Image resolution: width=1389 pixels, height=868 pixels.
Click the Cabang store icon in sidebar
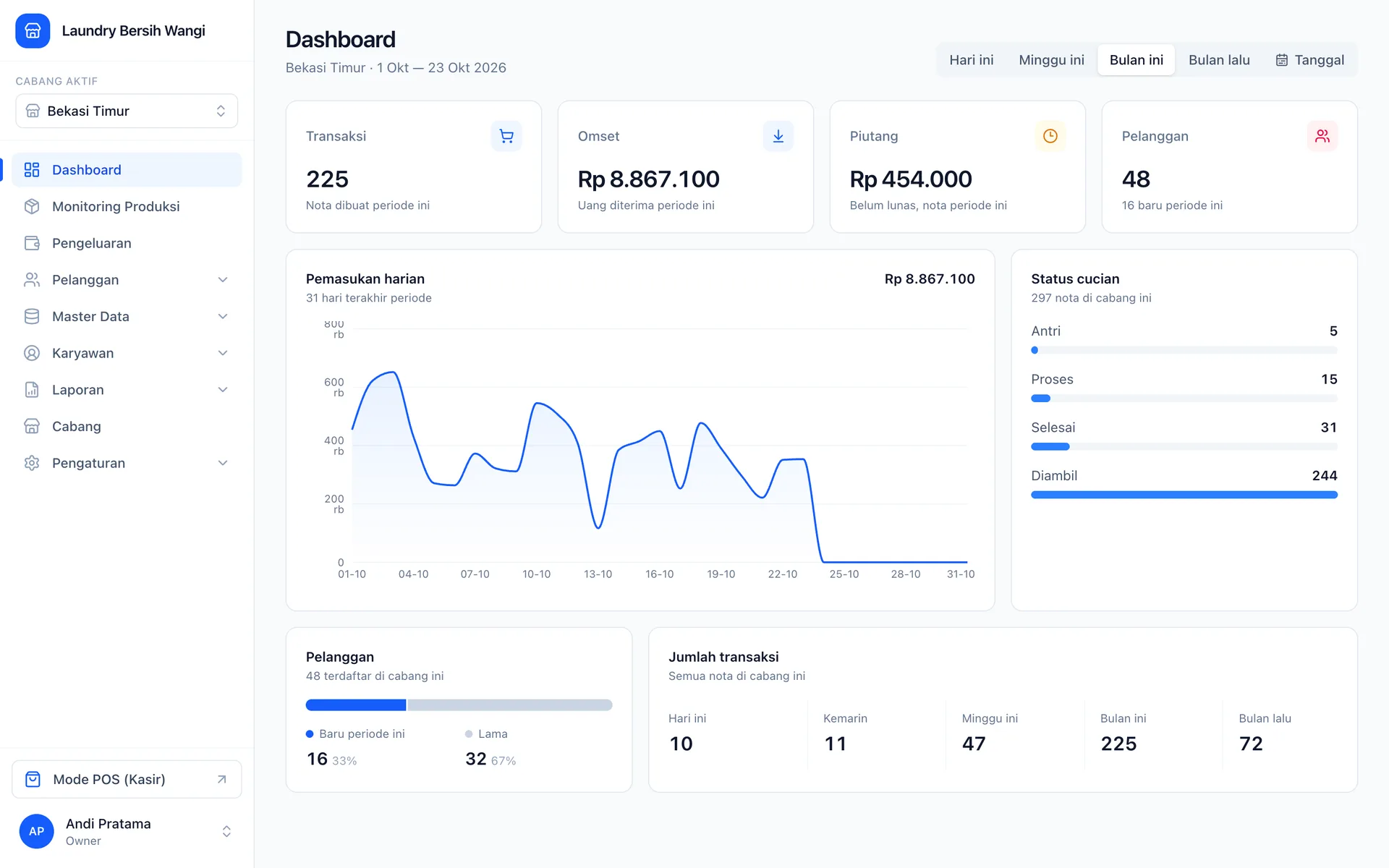[x=32, y=426]
